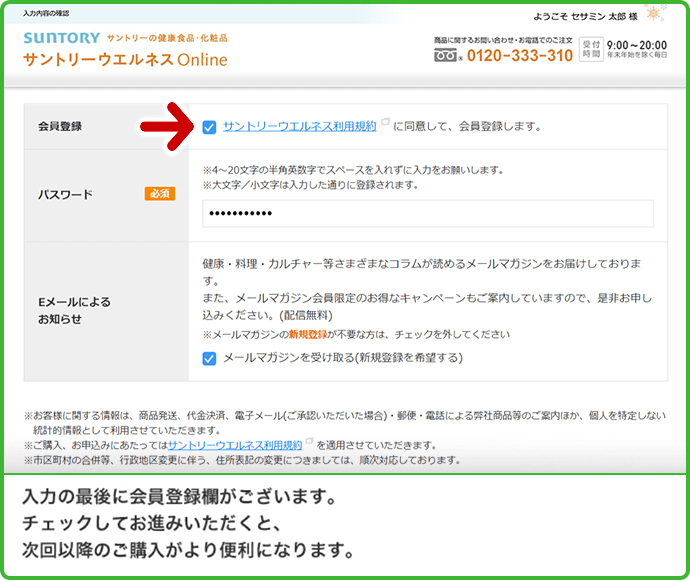
Task: Click 9:00～20:00 reception hours text
Action: [x=637, y=45]
